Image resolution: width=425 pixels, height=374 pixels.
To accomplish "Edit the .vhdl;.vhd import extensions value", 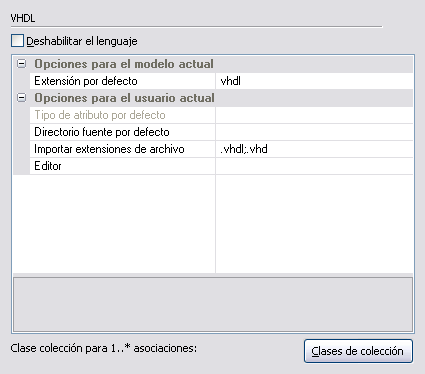I will coord(314,149).
